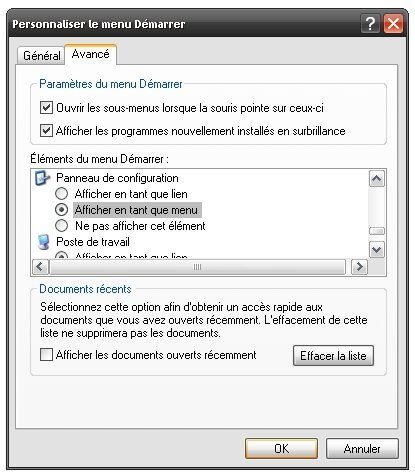Click the list's scroll up arrow

pyautogui.click(x=377, y=179)
